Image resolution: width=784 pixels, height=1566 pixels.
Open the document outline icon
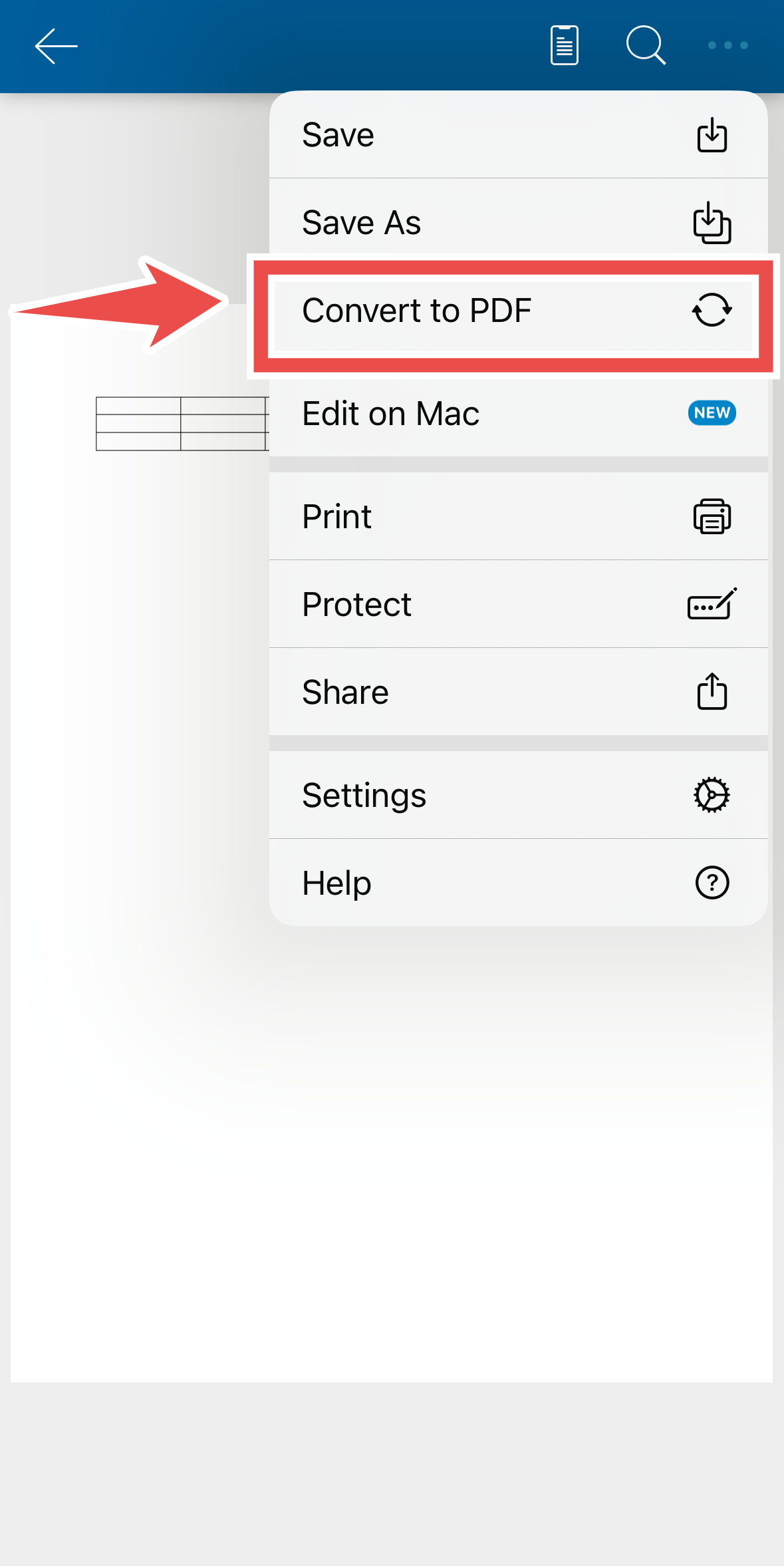coord(563,45)
